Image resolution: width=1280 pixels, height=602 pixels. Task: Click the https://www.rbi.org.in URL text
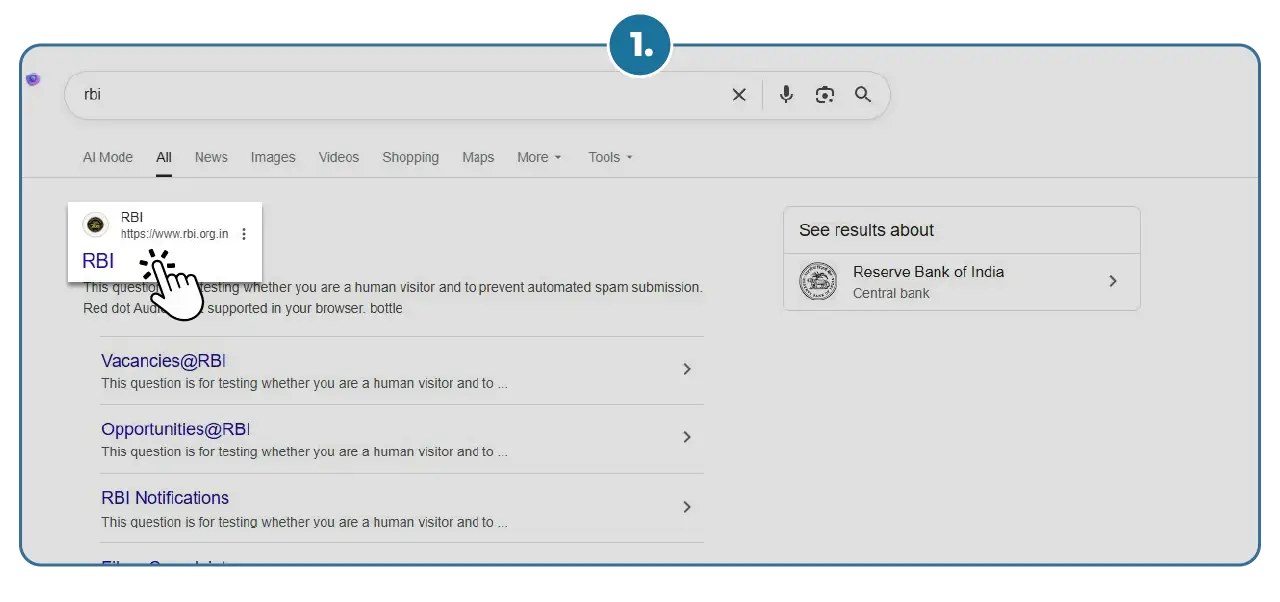pyautogui.click(x=174, y=234)
